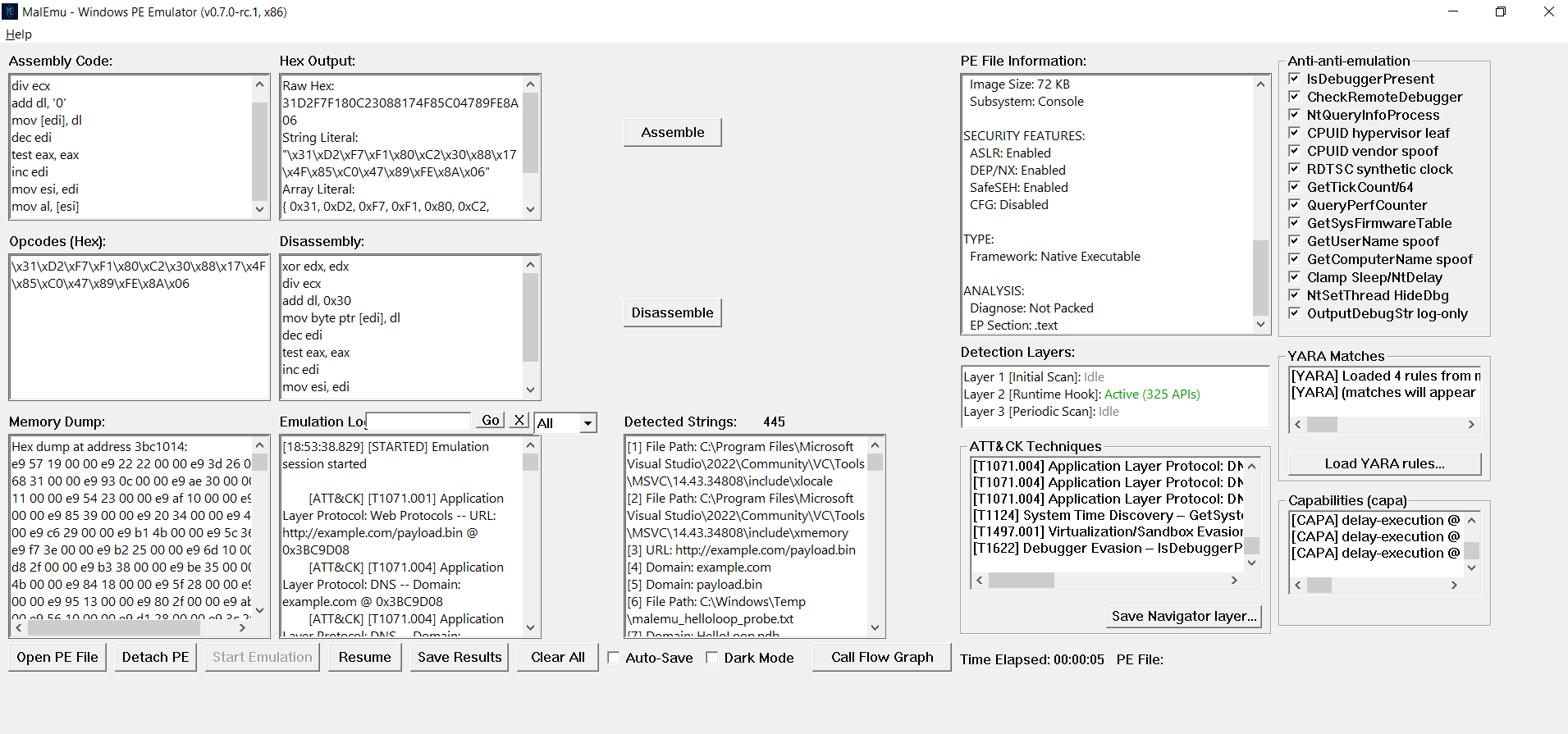Click scroll down arrow in Hex Output box
Viewport: 1568px width, 734px height.
tap(531, 209)
